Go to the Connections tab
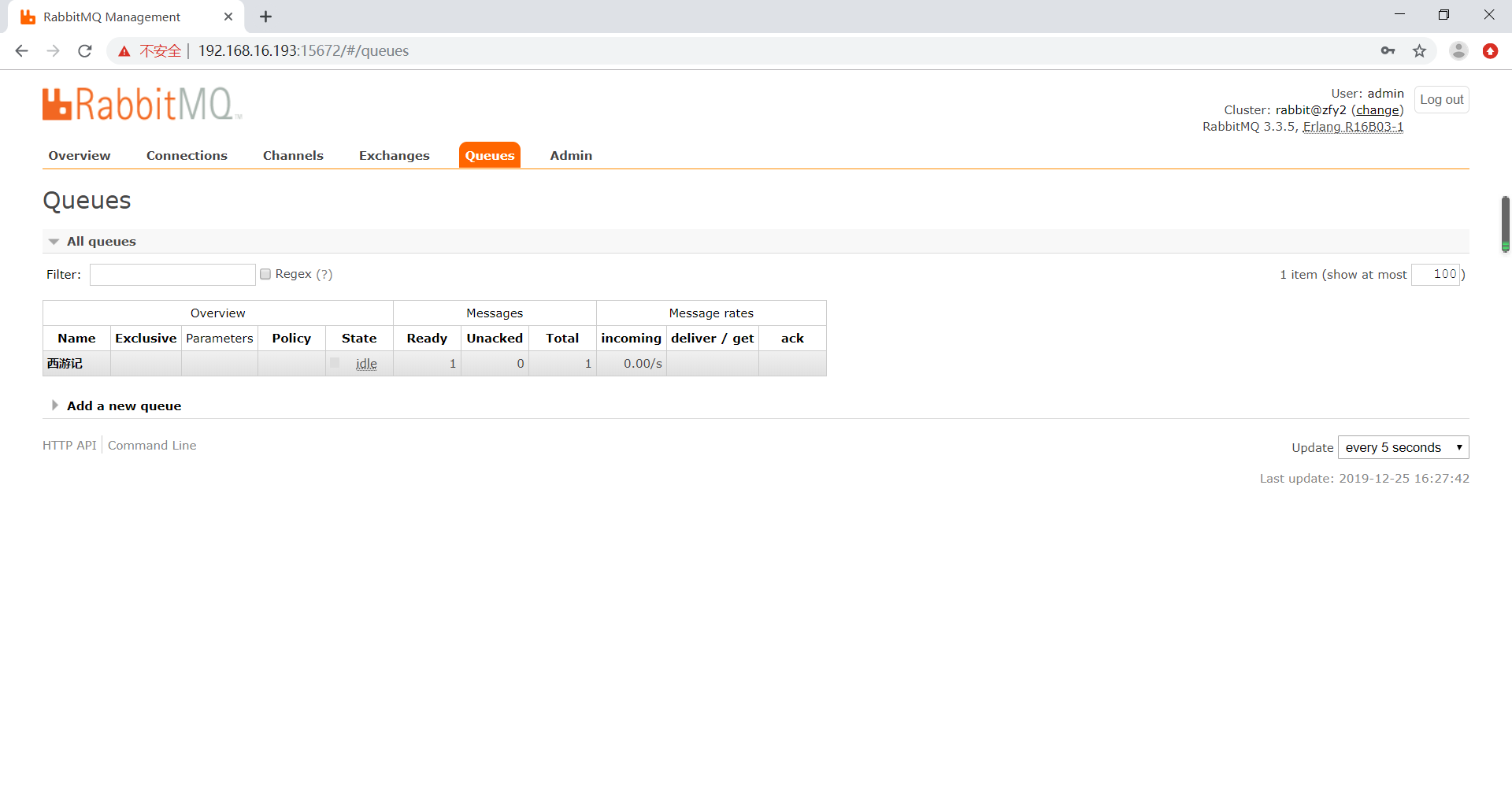1512x811 pixels. coord(187,156)
